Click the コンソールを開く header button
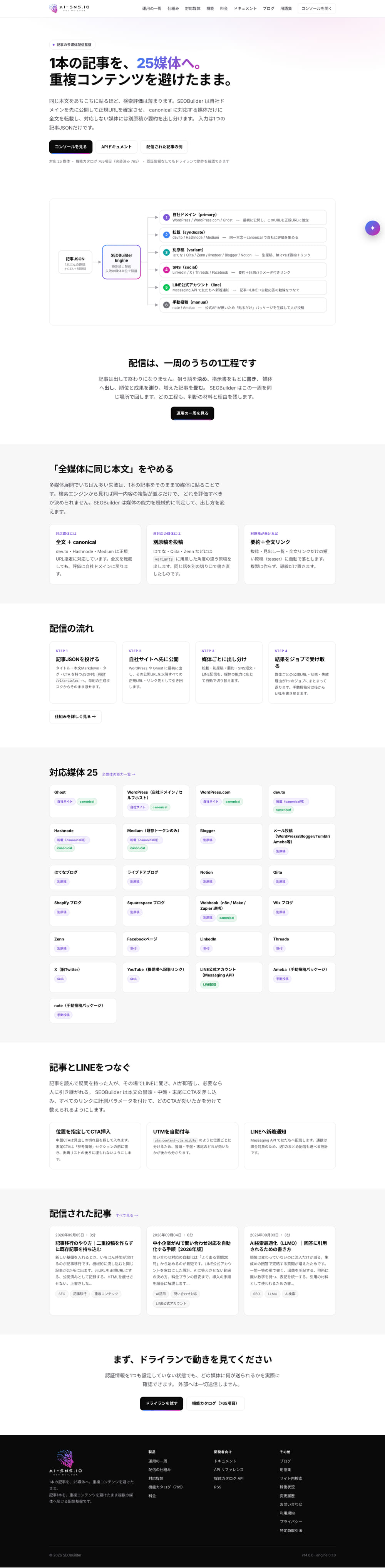The width and height of the screenshot is (385, 1568). pos(316,8)
